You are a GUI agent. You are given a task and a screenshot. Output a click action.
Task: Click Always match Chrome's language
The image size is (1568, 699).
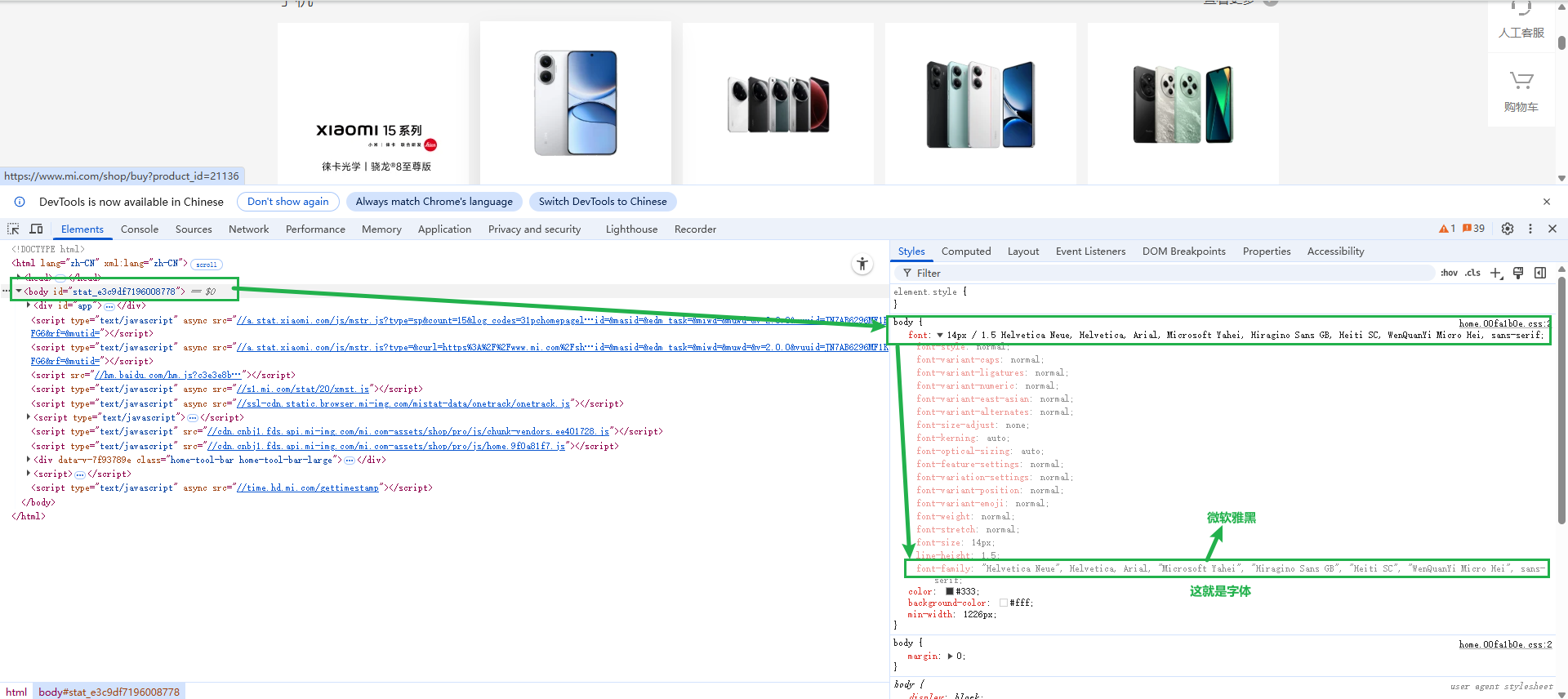(x=434, y=202)
